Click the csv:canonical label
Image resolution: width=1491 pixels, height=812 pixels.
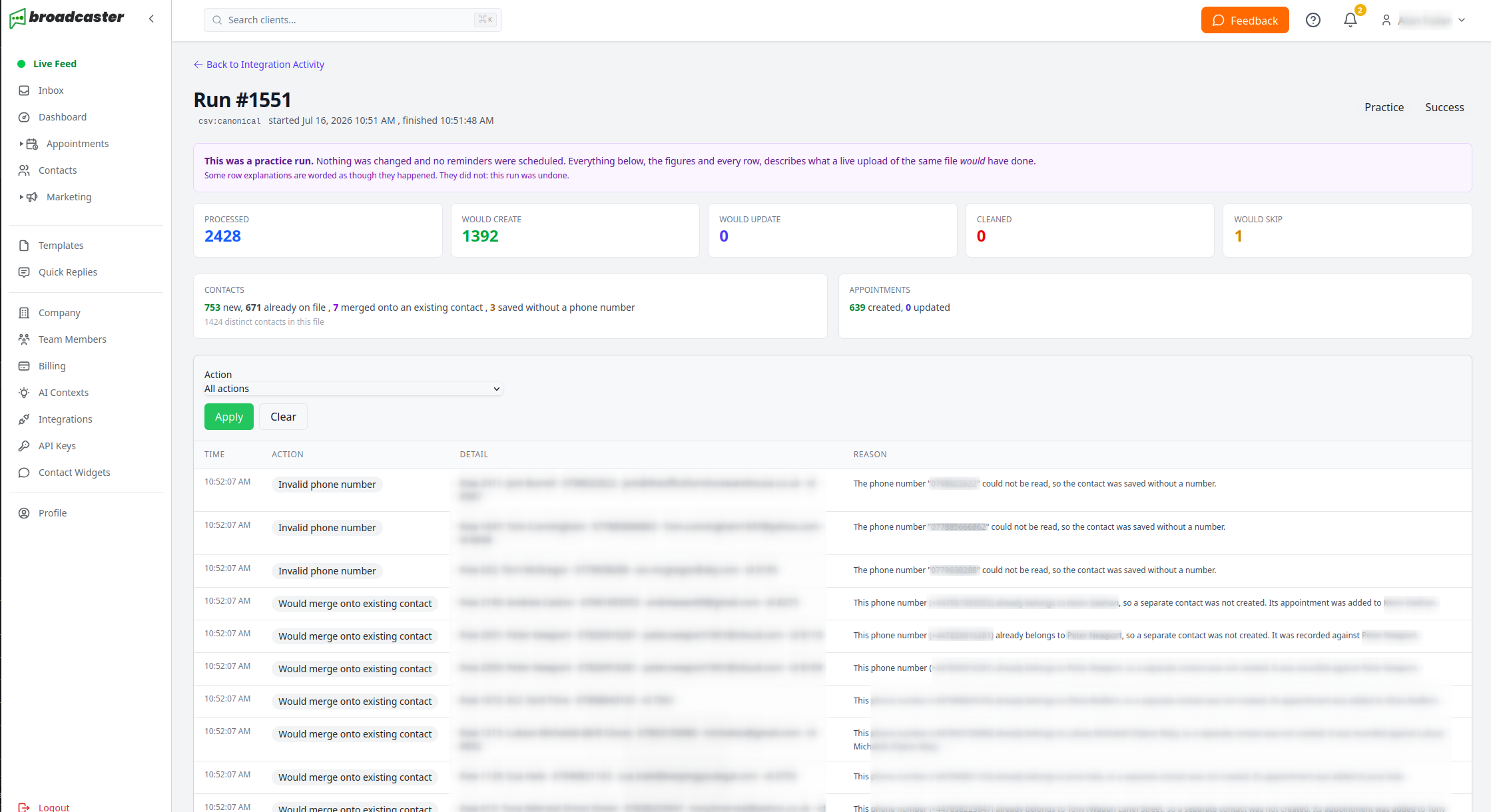[x=230, y=121]
